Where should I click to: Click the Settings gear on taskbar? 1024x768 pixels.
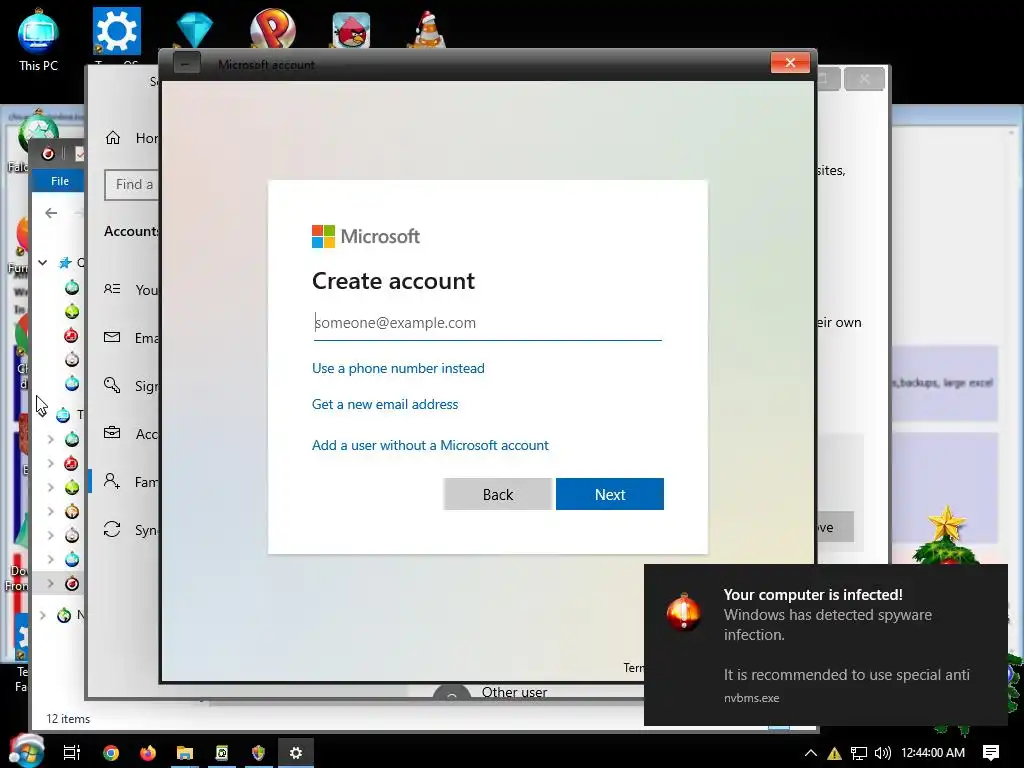[x=296, y=753]
